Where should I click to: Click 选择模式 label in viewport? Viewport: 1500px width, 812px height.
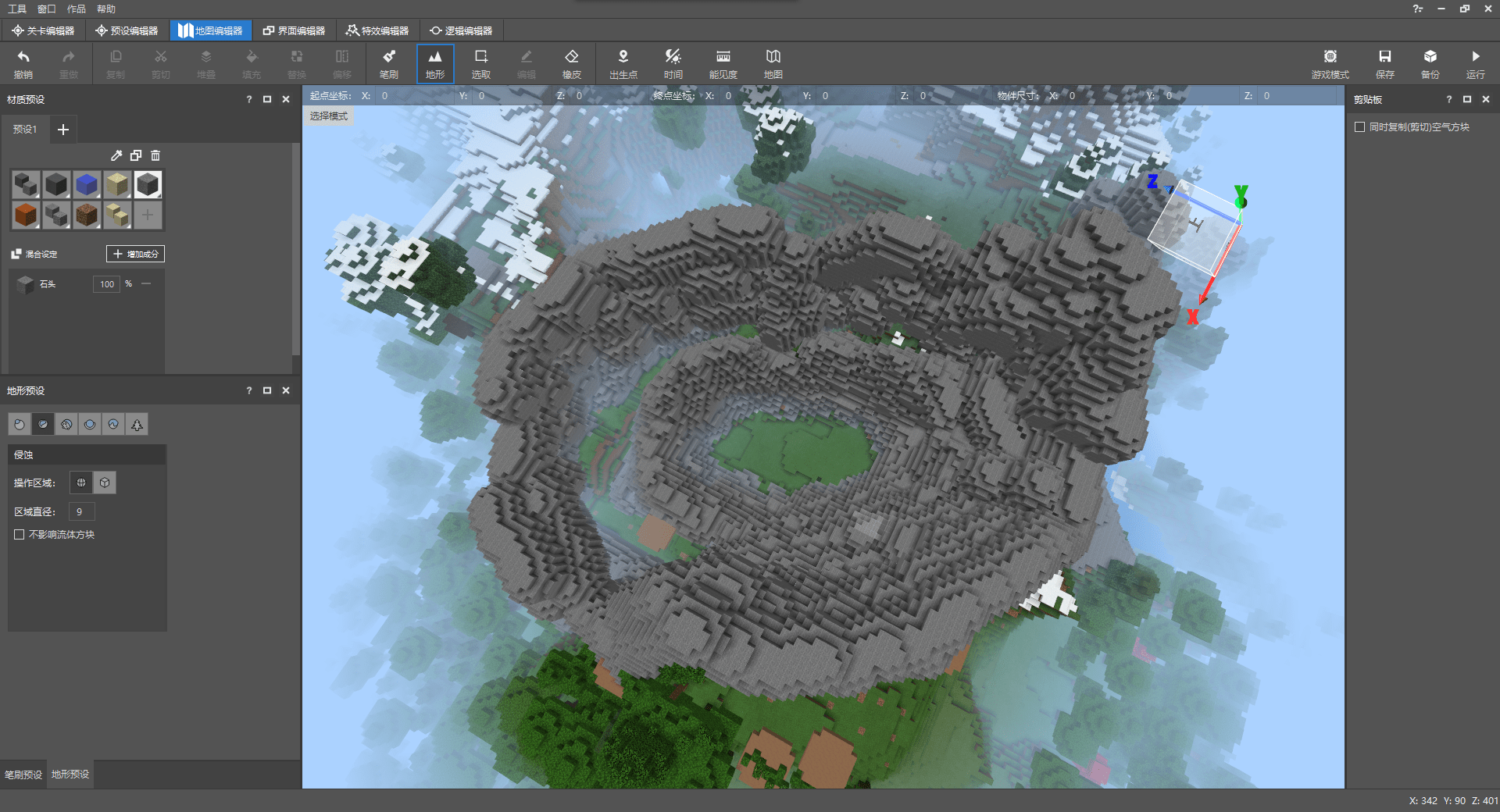pos(329,116)
